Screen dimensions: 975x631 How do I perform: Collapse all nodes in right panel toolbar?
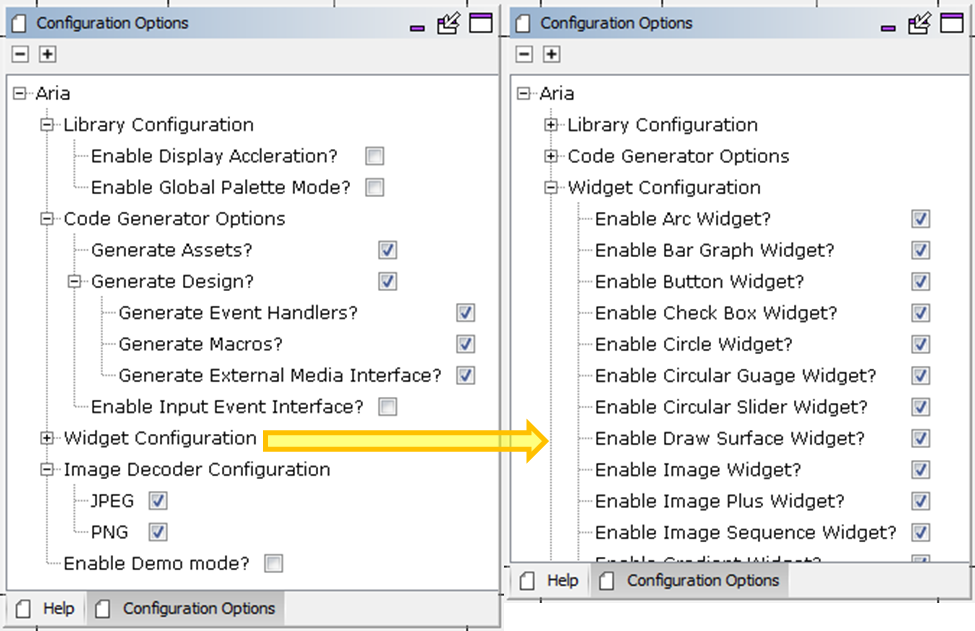(x=524, y=54)
